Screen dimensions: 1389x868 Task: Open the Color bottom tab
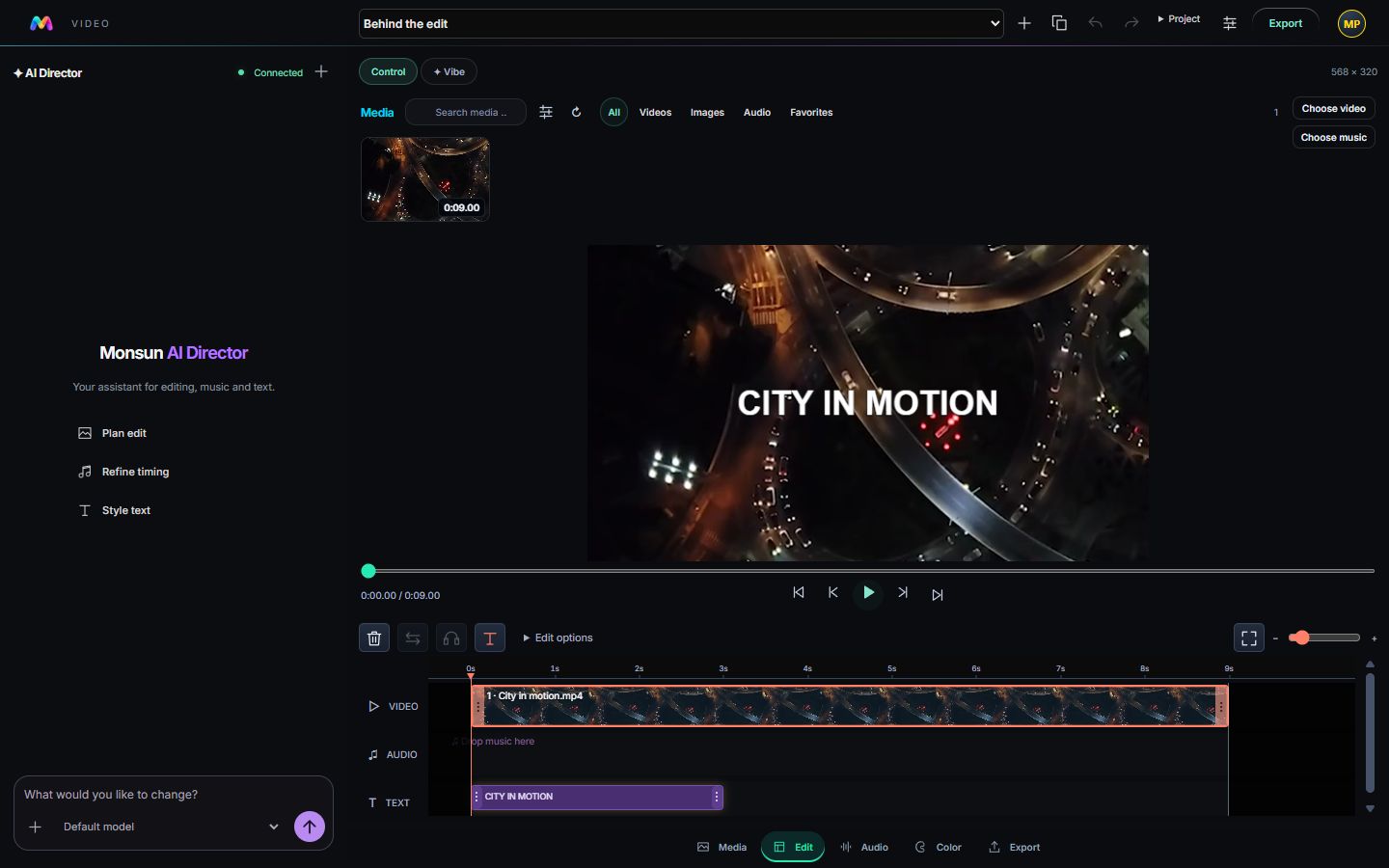[x=939, y=847]
